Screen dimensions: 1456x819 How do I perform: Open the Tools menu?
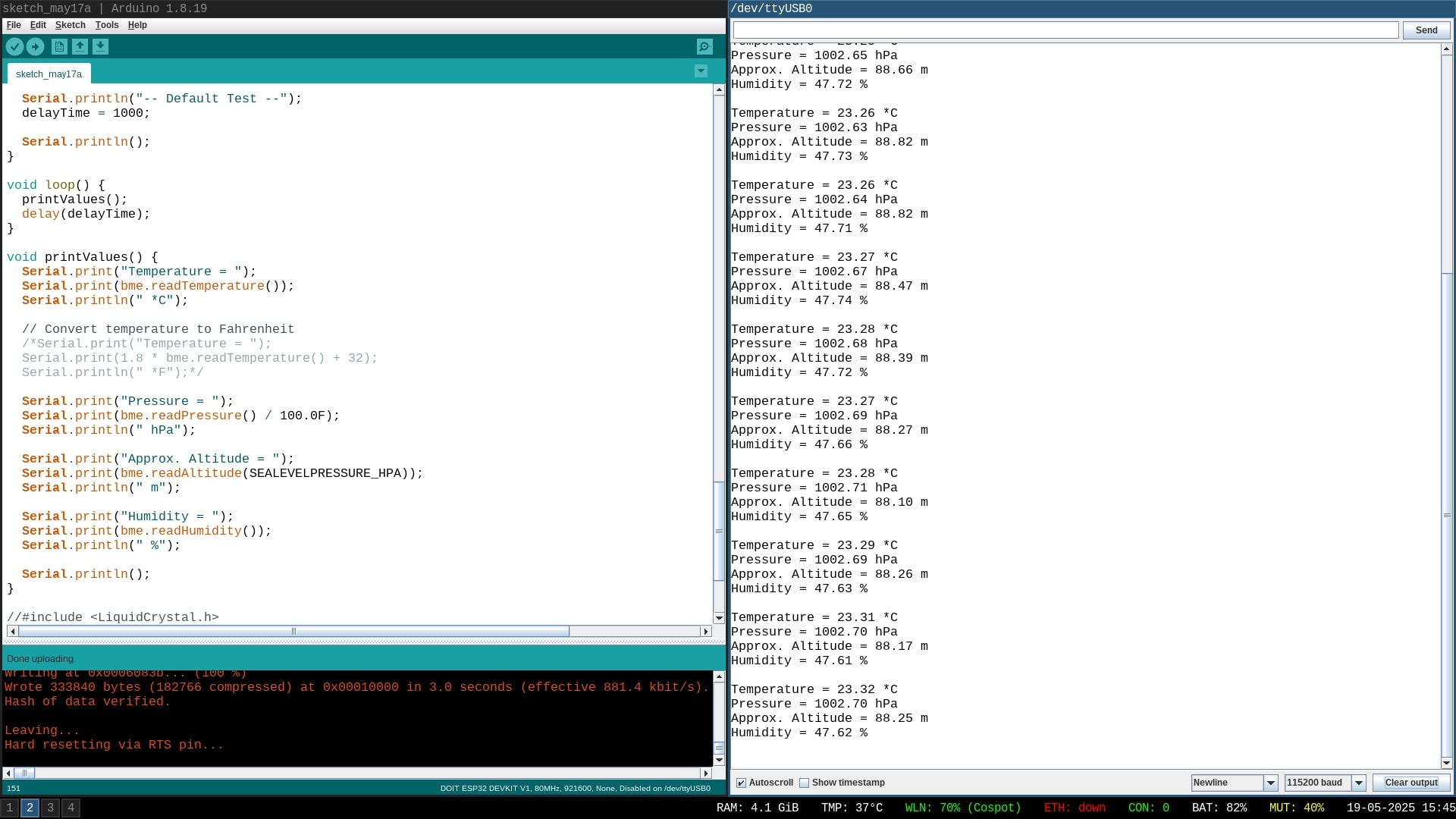[x=107, y=25]
